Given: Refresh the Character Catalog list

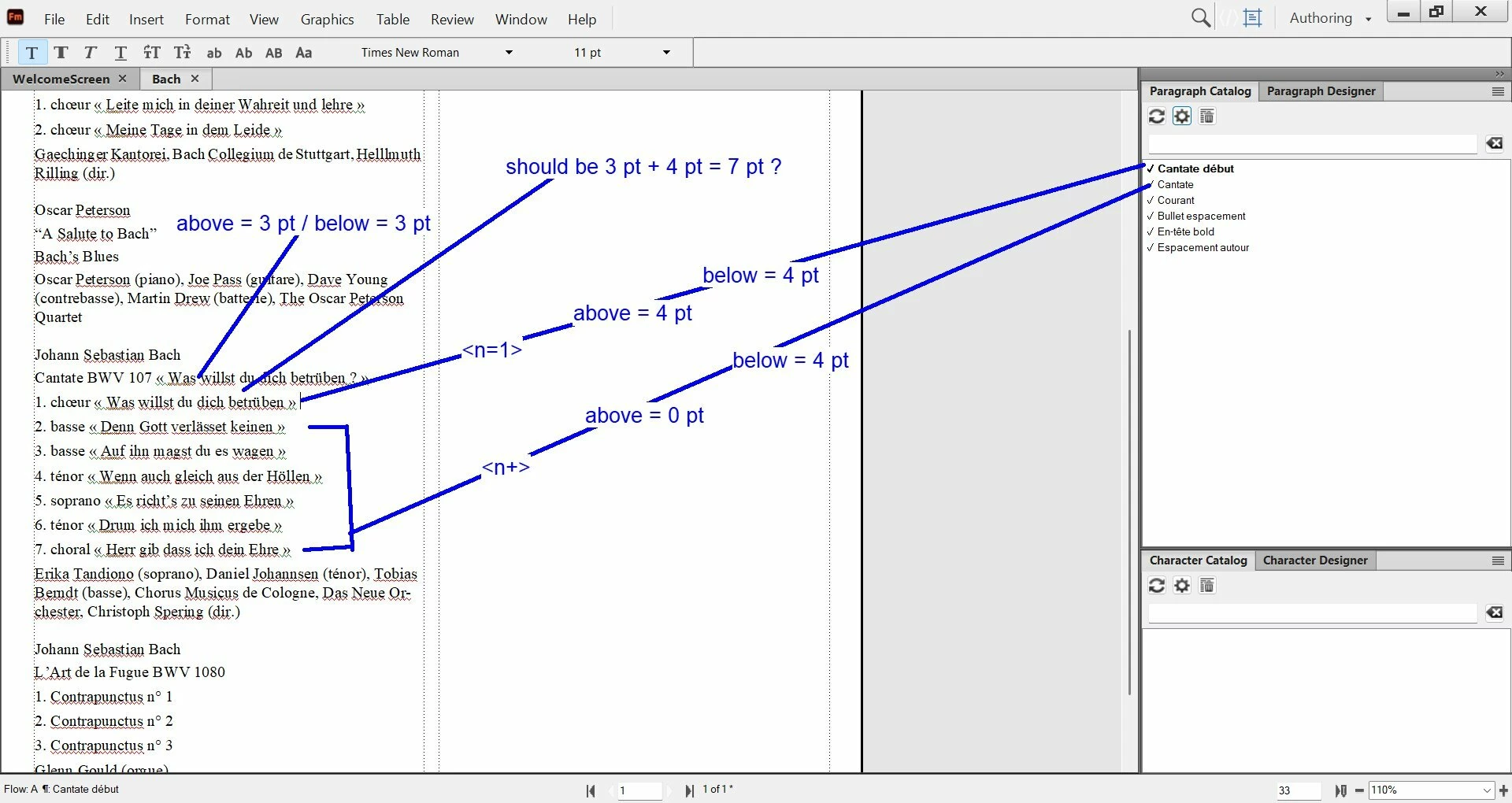Looking at the screenshot, I should [1156, 586].
